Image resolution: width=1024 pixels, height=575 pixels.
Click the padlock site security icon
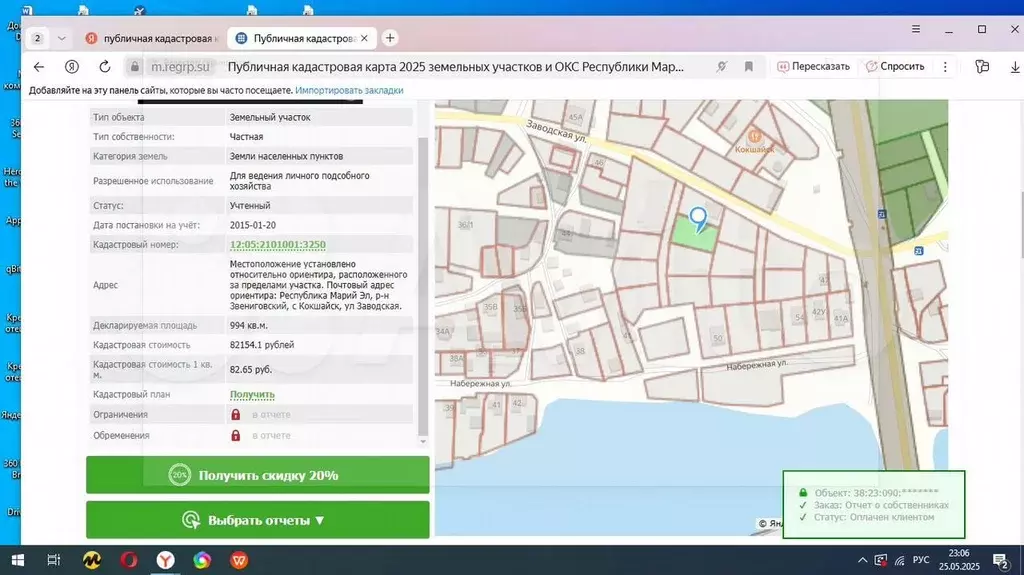point(135,67)
